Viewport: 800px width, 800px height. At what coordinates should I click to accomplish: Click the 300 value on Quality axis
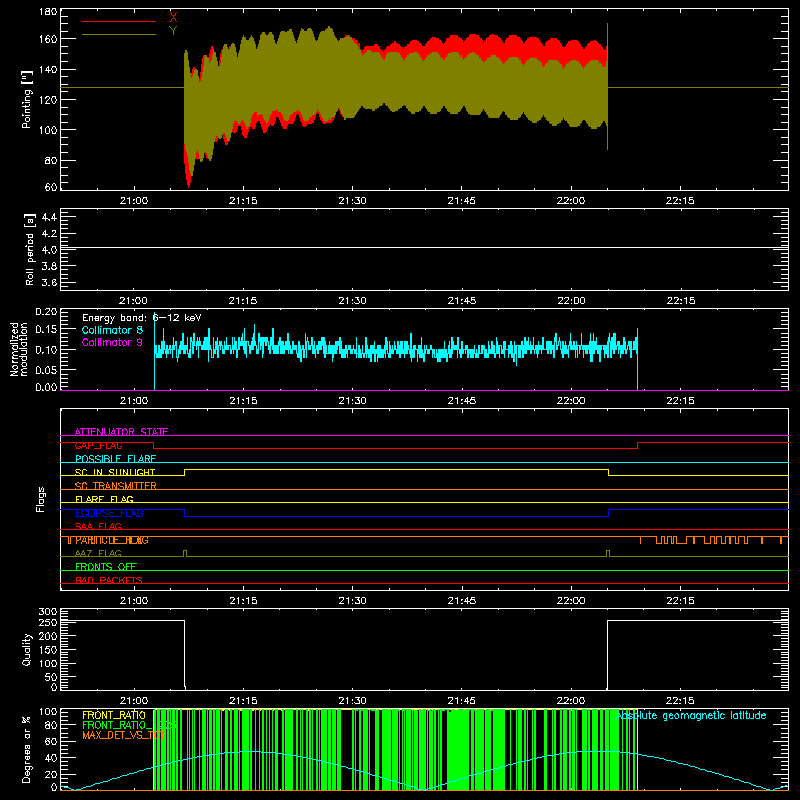coord(48,612)
